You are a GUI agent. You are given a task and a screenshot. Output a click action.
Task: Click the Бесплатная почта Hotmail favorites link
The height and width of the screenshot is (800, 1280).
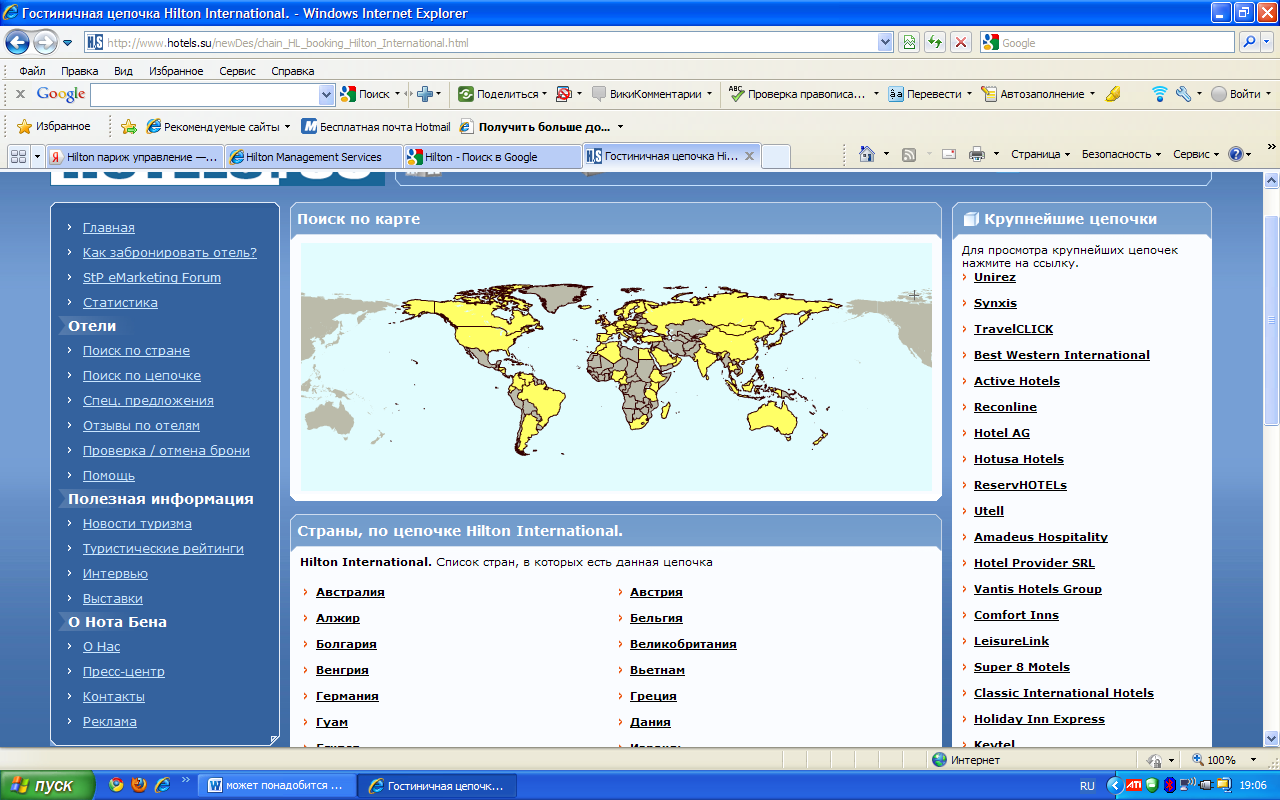(x=376, y=127)
